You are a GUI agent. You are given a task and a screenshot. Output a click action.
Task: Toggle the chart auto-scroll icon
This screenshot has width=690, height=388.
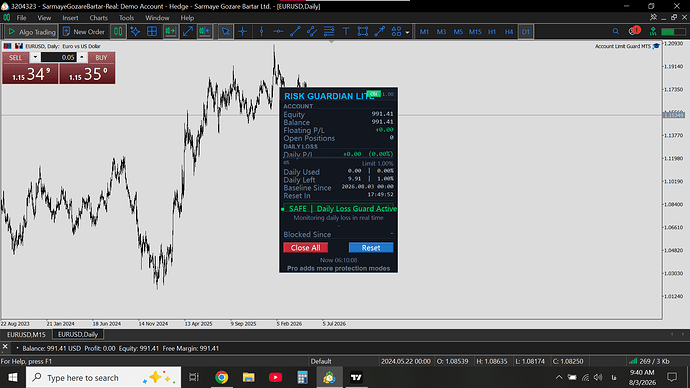pos(171,32)
